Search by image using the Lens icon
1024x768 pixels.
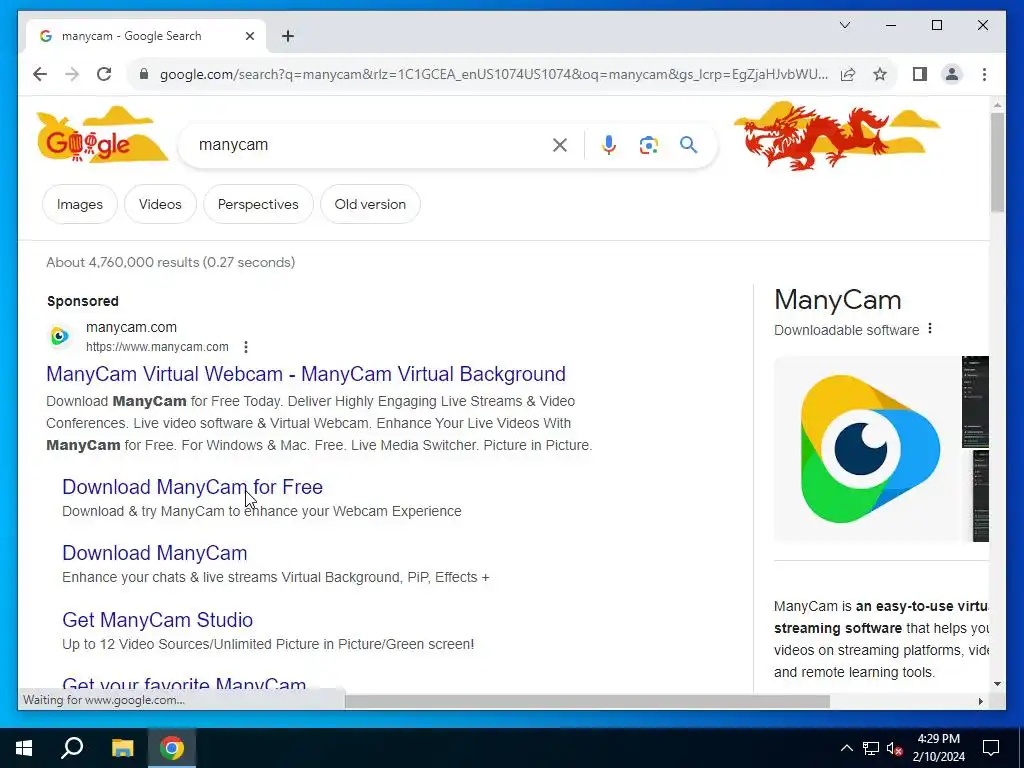[x=648, y=145]
